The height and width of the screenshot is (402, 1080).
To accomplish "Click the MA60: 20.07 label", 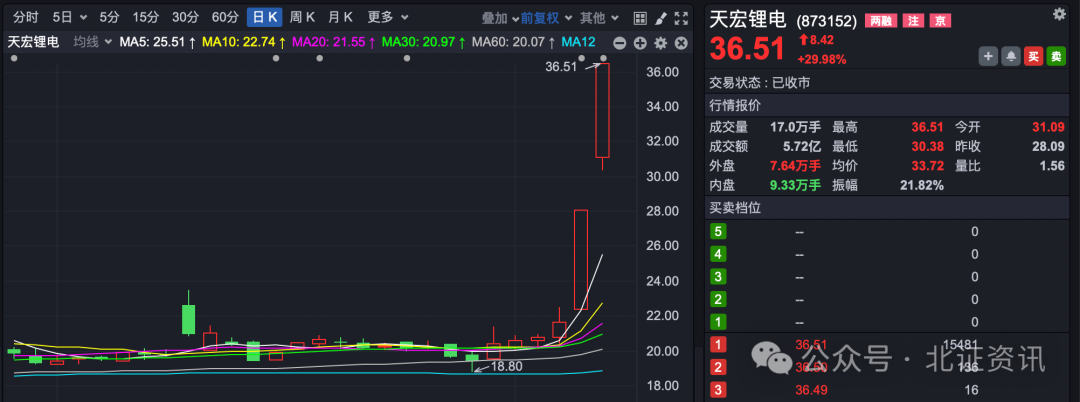I will tap(514, 42).
